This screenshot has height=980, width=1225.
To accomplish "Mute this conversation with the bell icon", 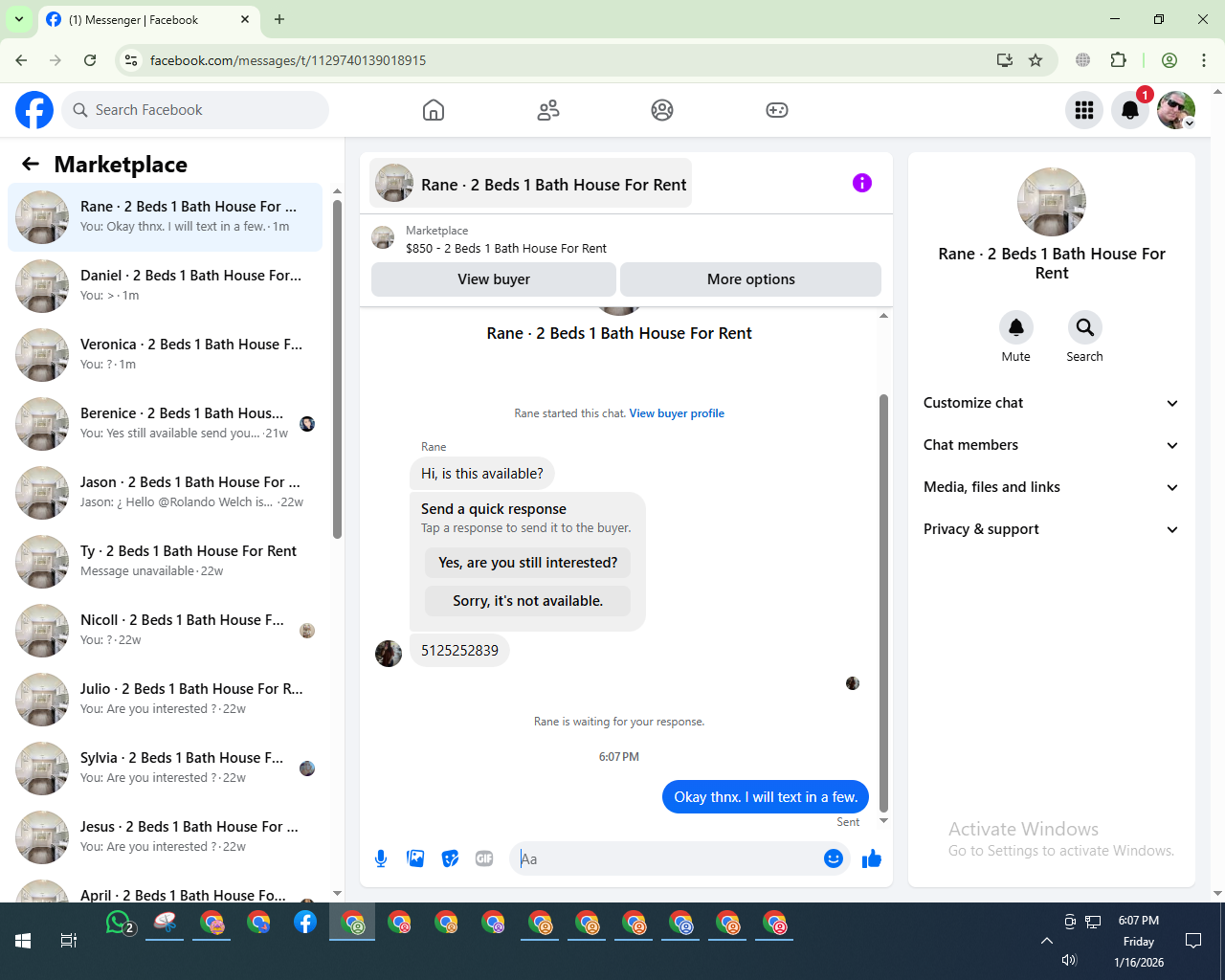I will click(x=1016, y=327).
